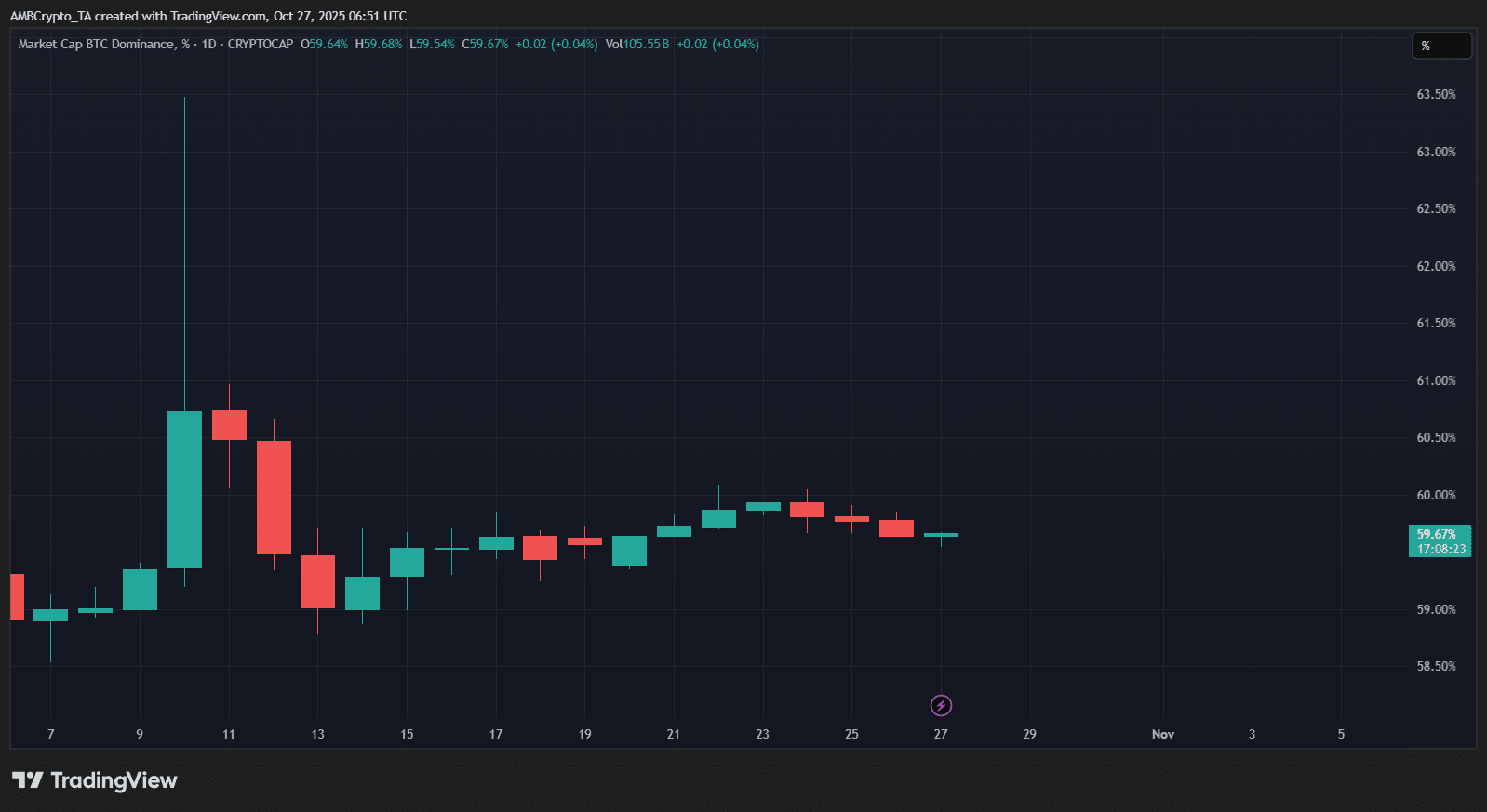Click the 17:08:23 bar countdown timer
This screenshot has height=812, width=1487.
(1440, 549)
